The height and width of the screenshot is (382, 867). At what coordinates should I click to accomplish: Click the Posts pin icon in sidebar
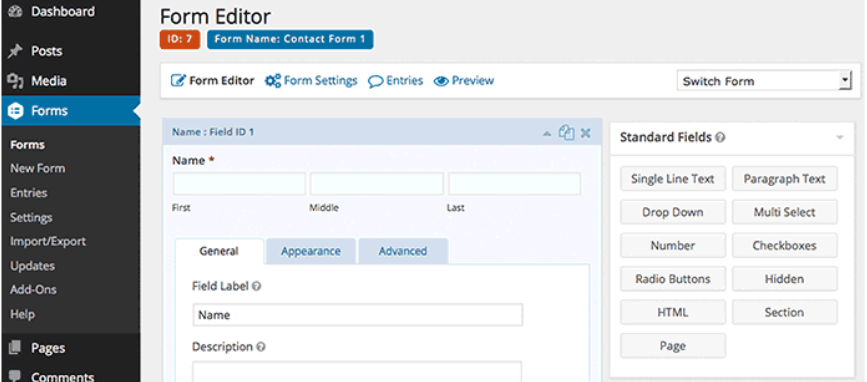14,51
